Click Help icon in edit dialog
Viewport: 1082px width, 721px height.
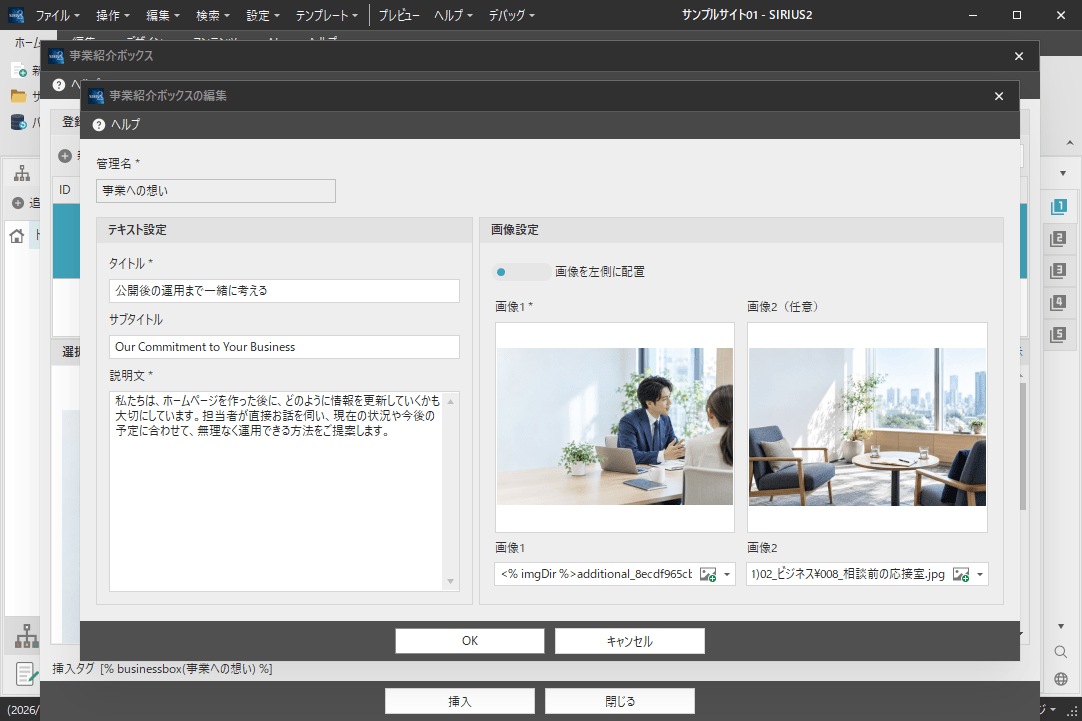click(x=99, y=124)
